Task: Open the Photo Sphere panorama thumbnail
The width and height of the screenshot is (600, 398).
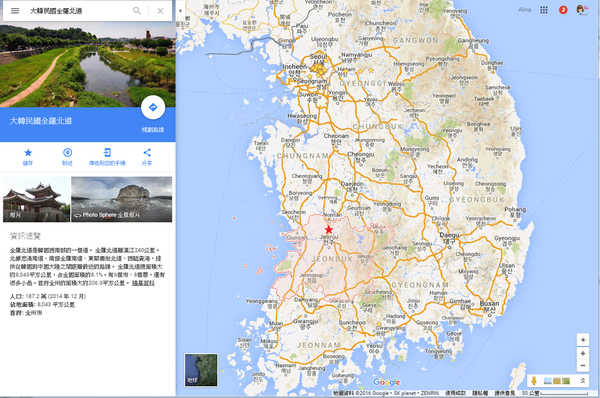Action: tap(122, 199)
